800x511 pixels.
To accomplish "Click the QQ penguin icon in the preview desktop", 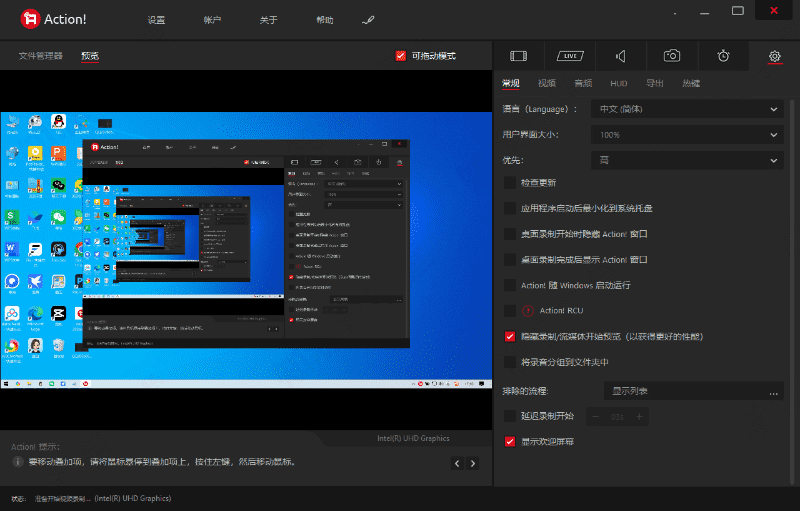I will coord(58,122).
